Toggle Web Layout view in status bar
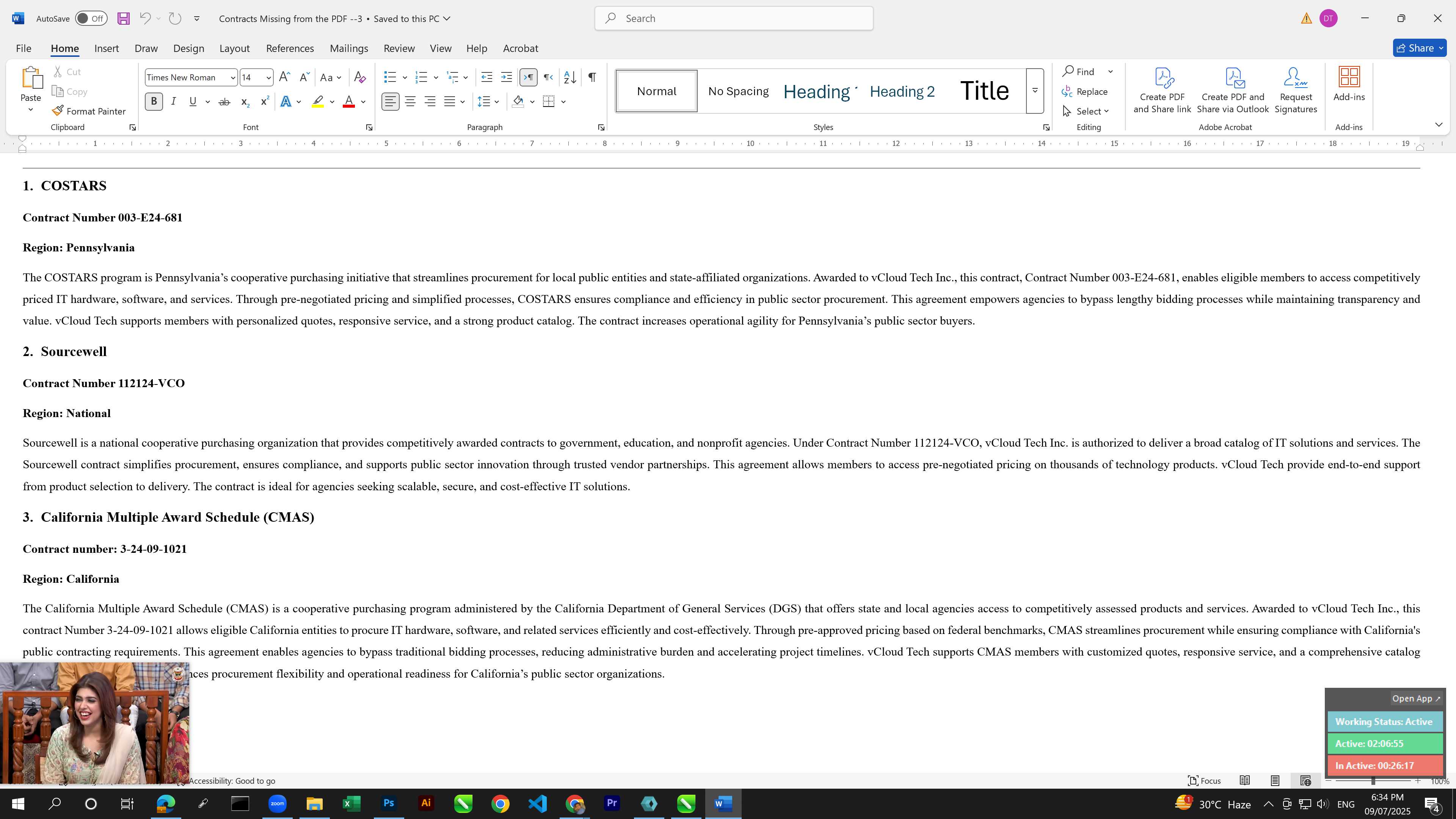Viewport: 1456px width, 819px height. tap(1305, 781)
